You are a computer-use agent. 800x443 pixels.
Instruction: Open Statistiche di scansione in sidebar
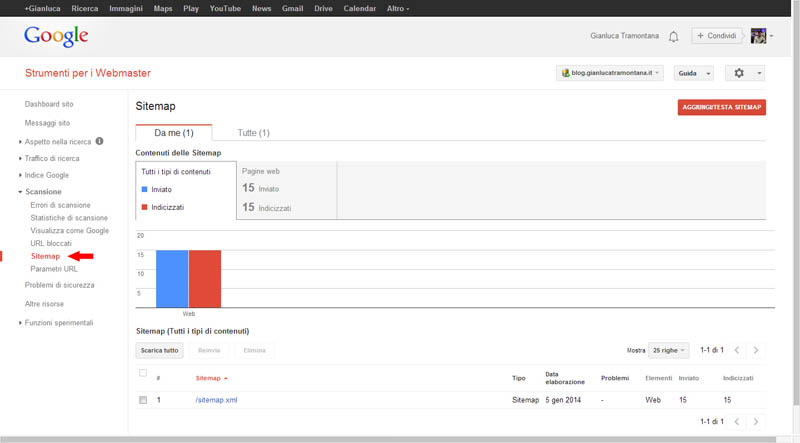(69, 218)
